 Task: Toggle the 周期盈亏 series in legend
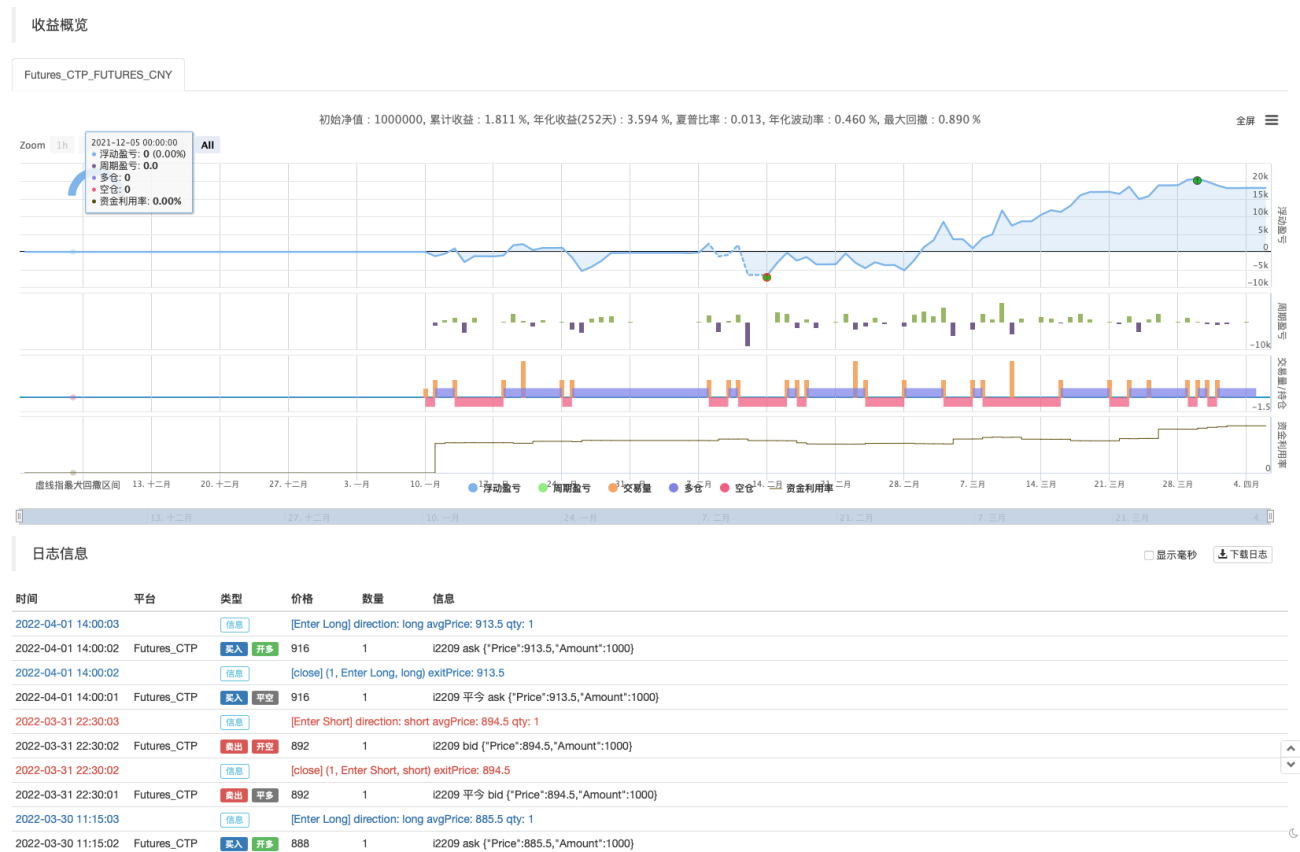565,488
